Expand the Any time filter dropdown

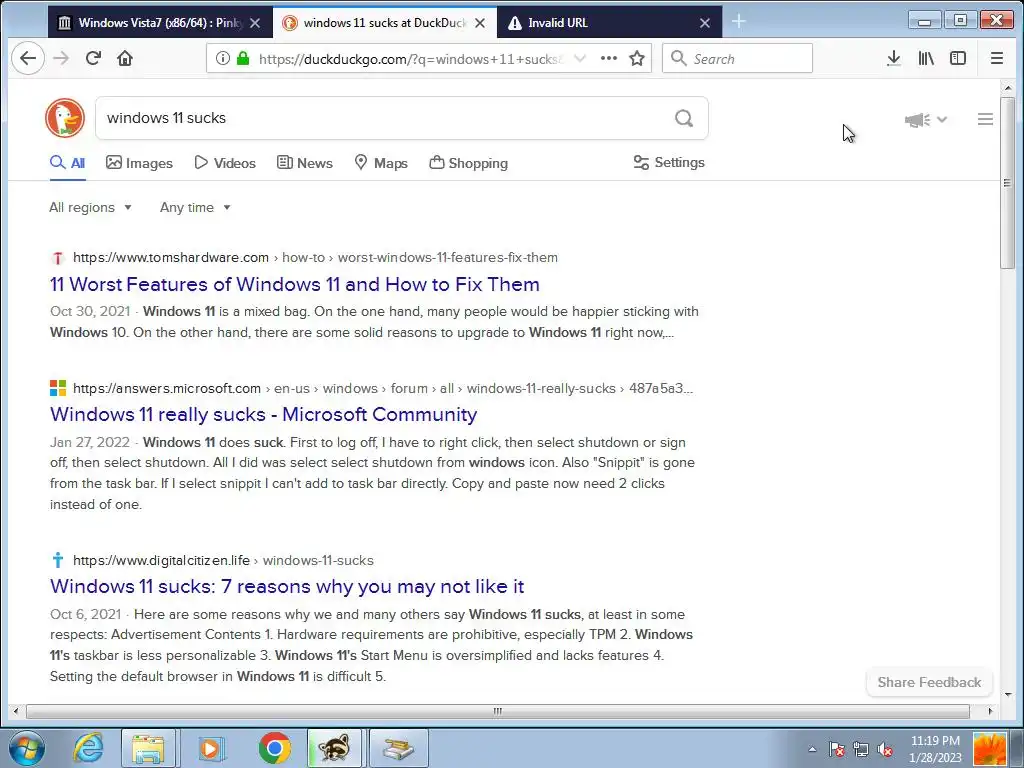click(x=195, y=208)
